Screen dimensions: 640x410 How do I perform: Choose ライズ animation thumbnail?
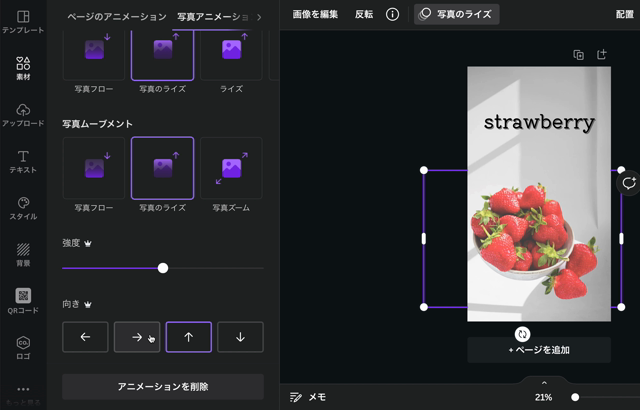pyautogui.click(x=231, y=55)
